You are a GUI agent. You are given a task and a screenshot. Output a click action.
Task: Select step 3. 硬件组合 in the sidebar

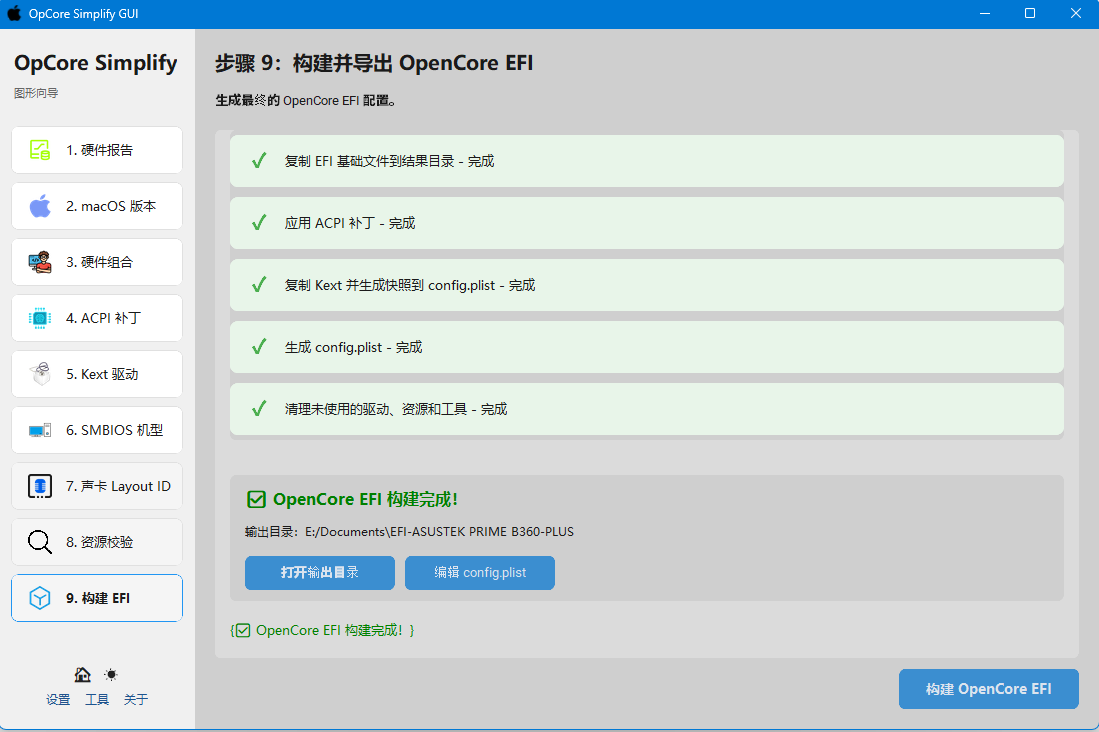coord(97,262)
